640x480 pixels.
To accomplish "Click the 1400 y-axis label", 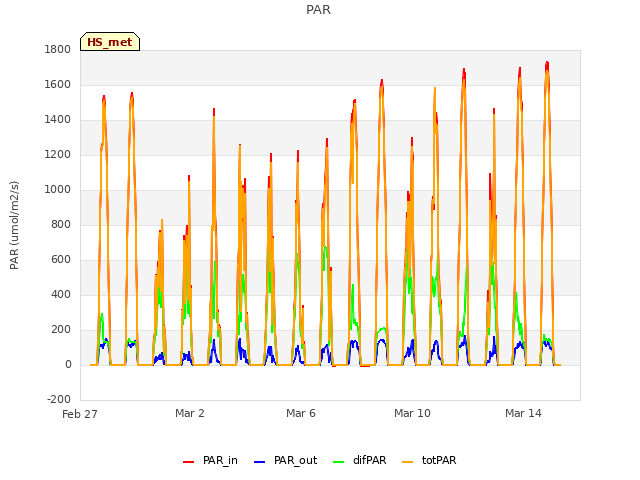I will coord(58,120).
